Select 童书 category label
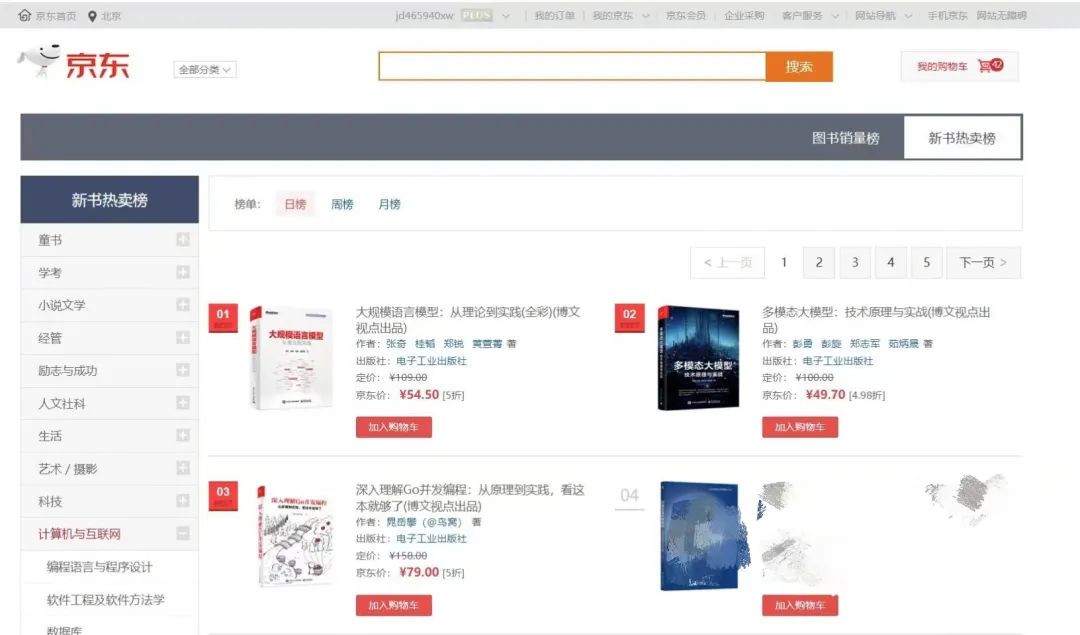This screenshot has height=635, width=1080. pyautogui.click(x=50, y=240)
